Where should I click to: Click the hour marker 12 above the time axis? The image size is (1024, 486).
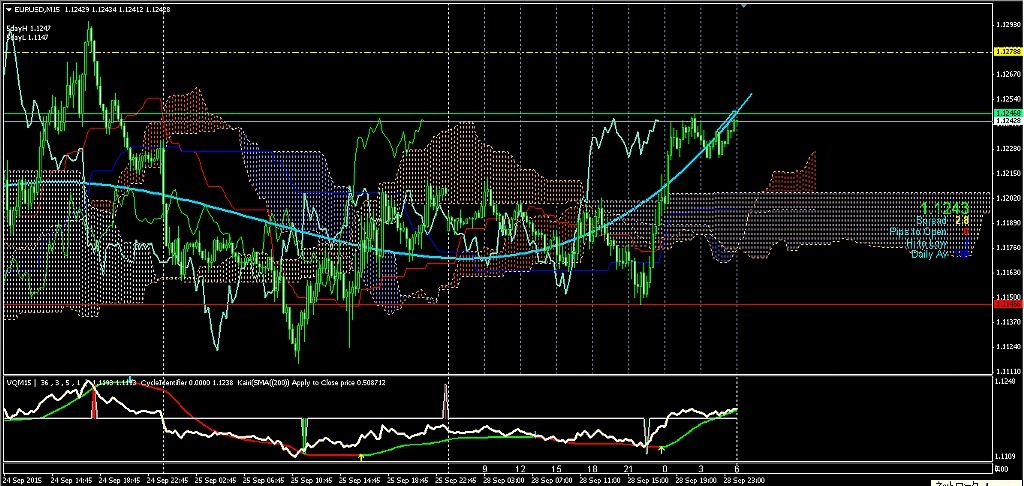(x=520, y=469)
